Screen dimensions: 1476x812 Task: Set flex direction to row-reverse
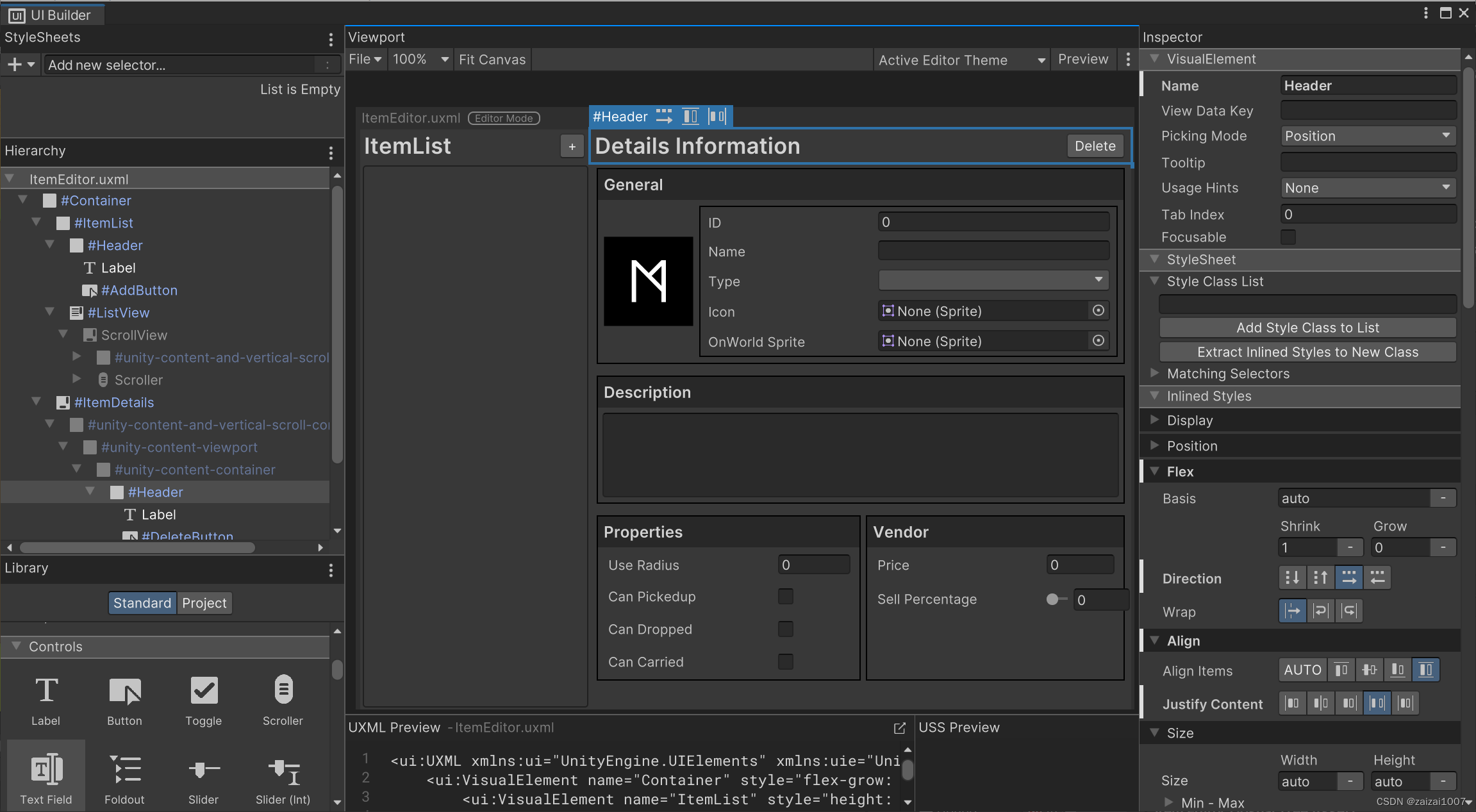pyautogui.click(x=1377, y=578)
